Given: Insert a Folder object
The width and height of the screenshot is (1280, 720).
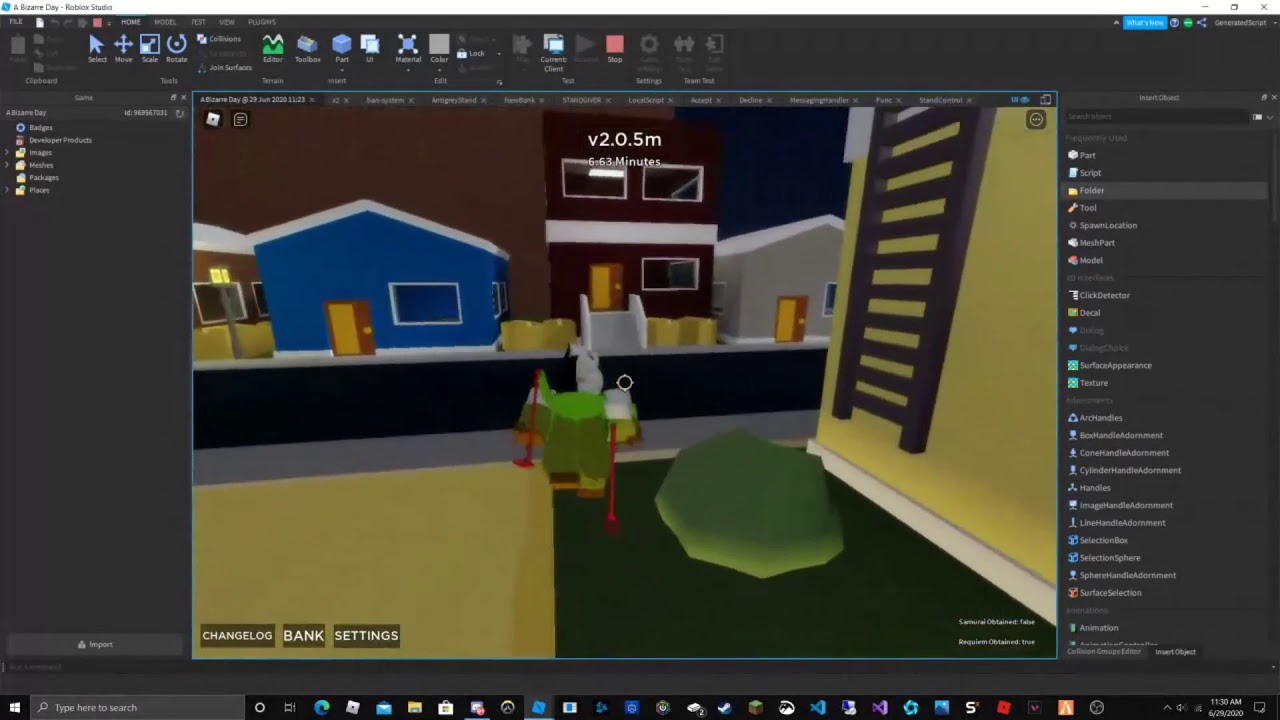Looking at the screenshot, I should pos(1086,190).
